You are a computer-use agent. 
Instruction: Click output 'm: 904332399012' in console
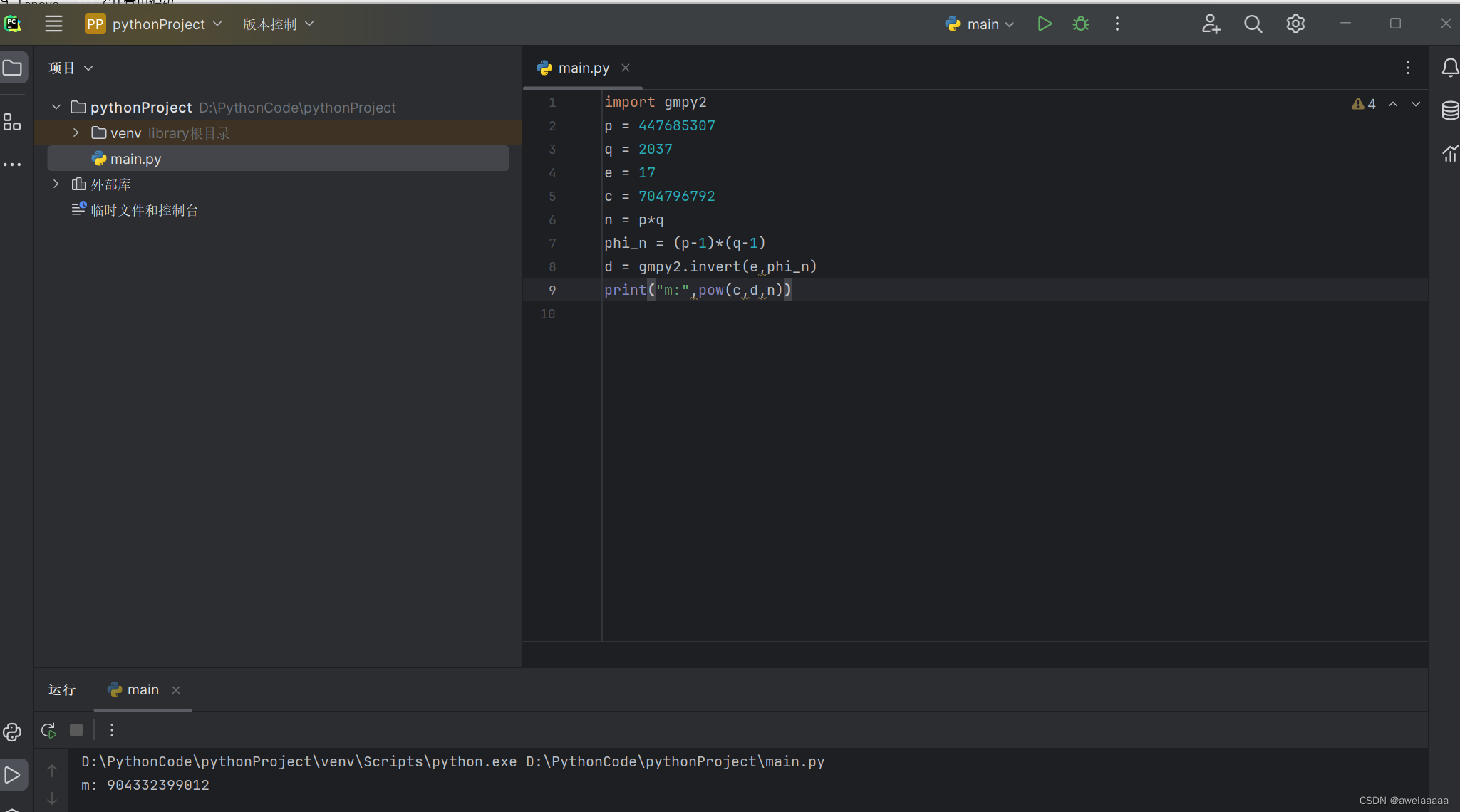pos(145,785)
